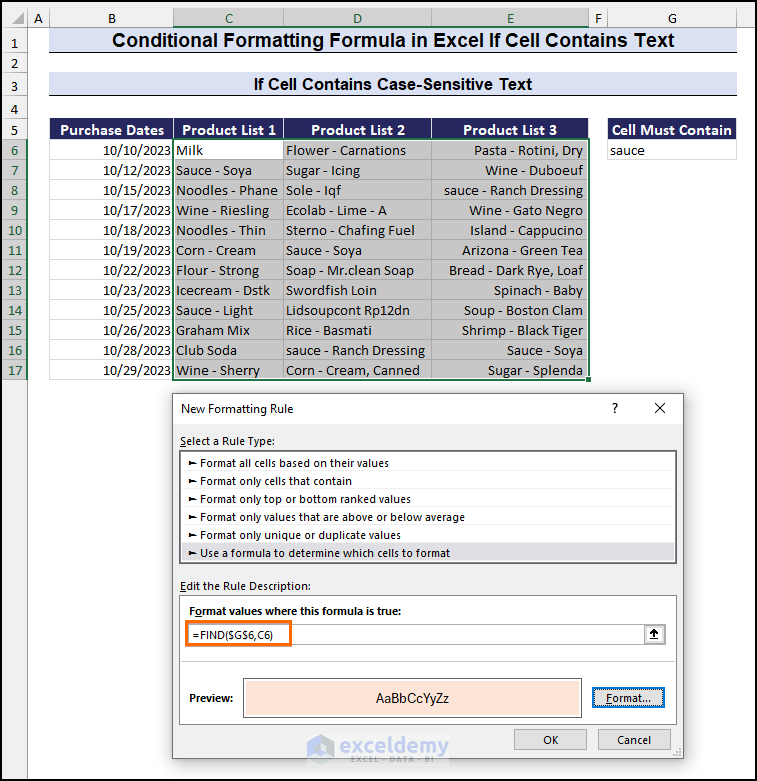Select row 6 header
Image resolution: width=757 pixels, height=781 pixels.
(x=14, y=150)
